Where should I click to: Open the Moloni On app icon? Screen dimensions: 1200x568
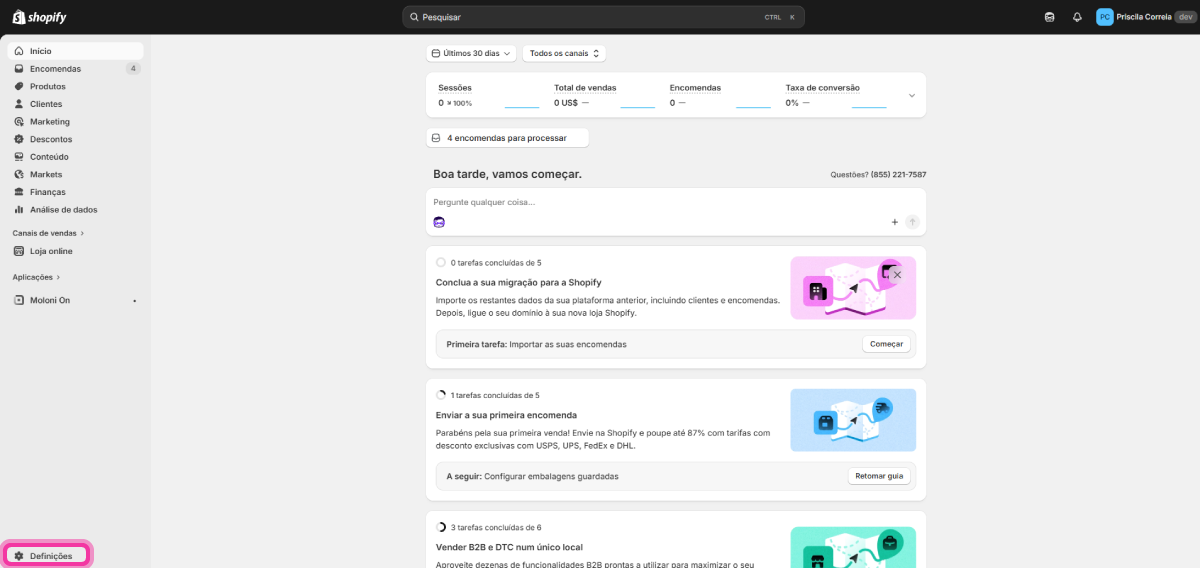19,300
